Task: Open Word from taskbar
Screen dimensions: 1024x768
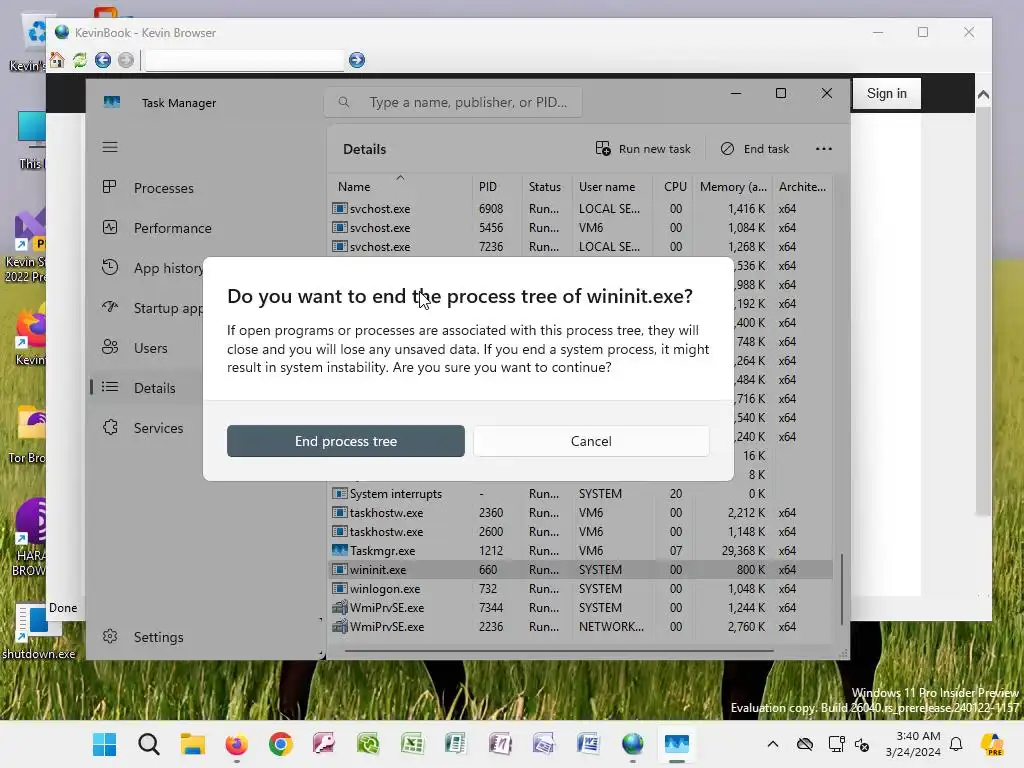Action: click(588, 744)
